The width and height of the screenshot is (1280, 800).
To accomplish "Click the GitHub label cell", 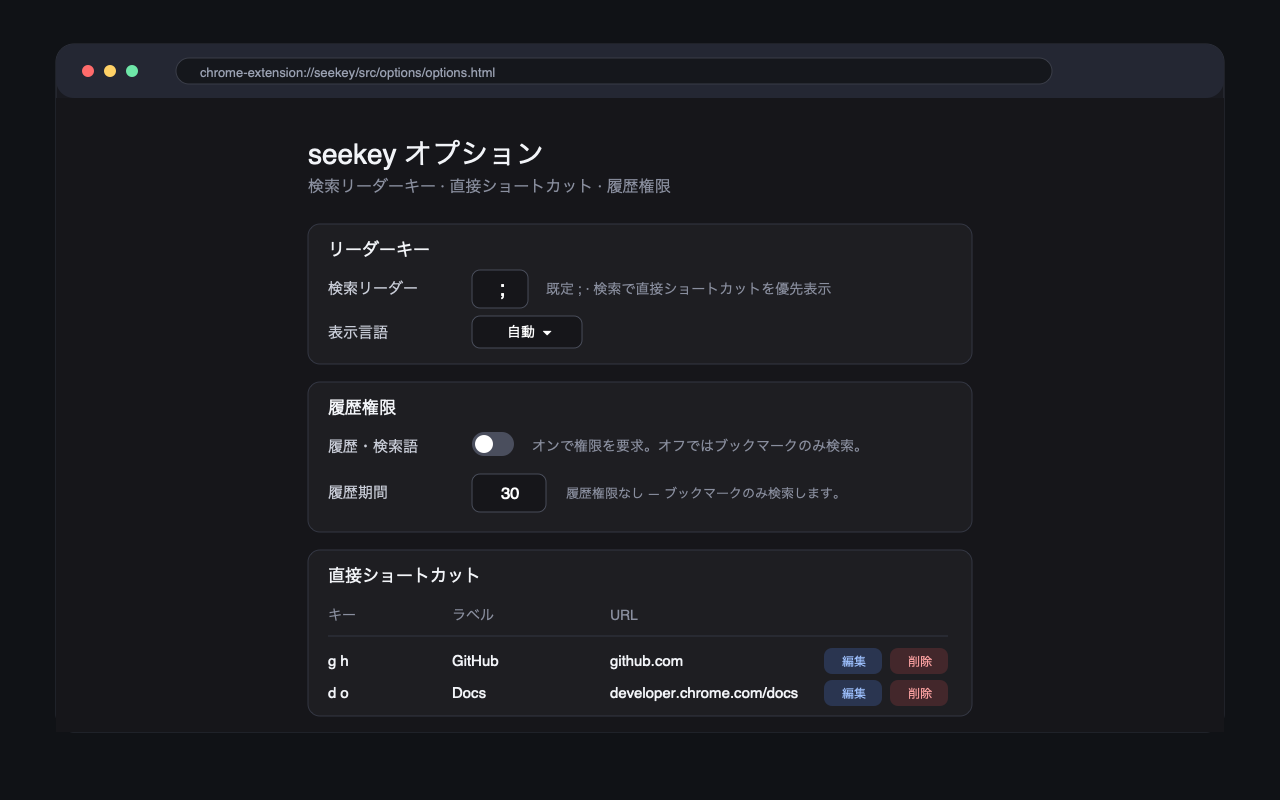I will [x=475, y=661].
